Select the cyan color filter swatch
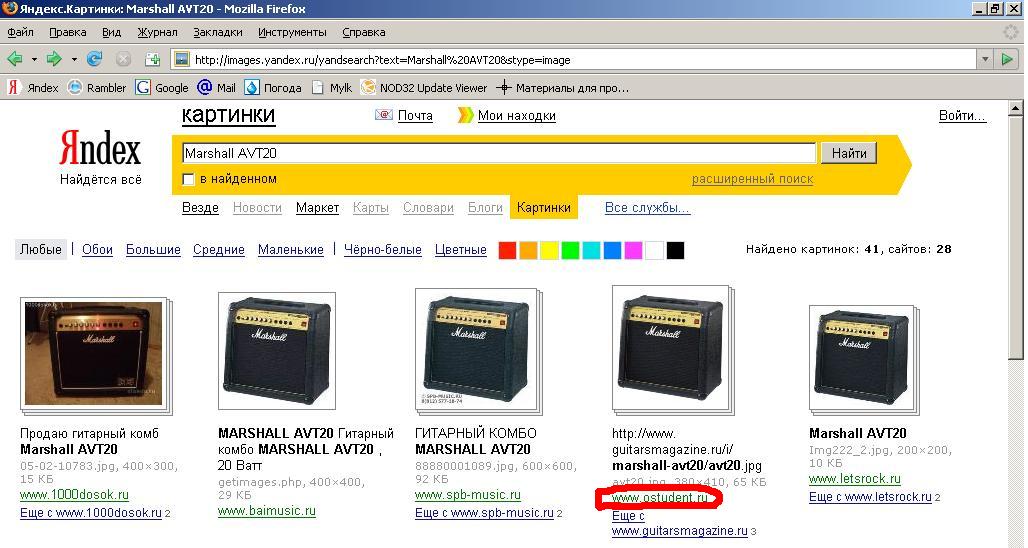This screenshot has width=1028, height=548. [591, 250]
